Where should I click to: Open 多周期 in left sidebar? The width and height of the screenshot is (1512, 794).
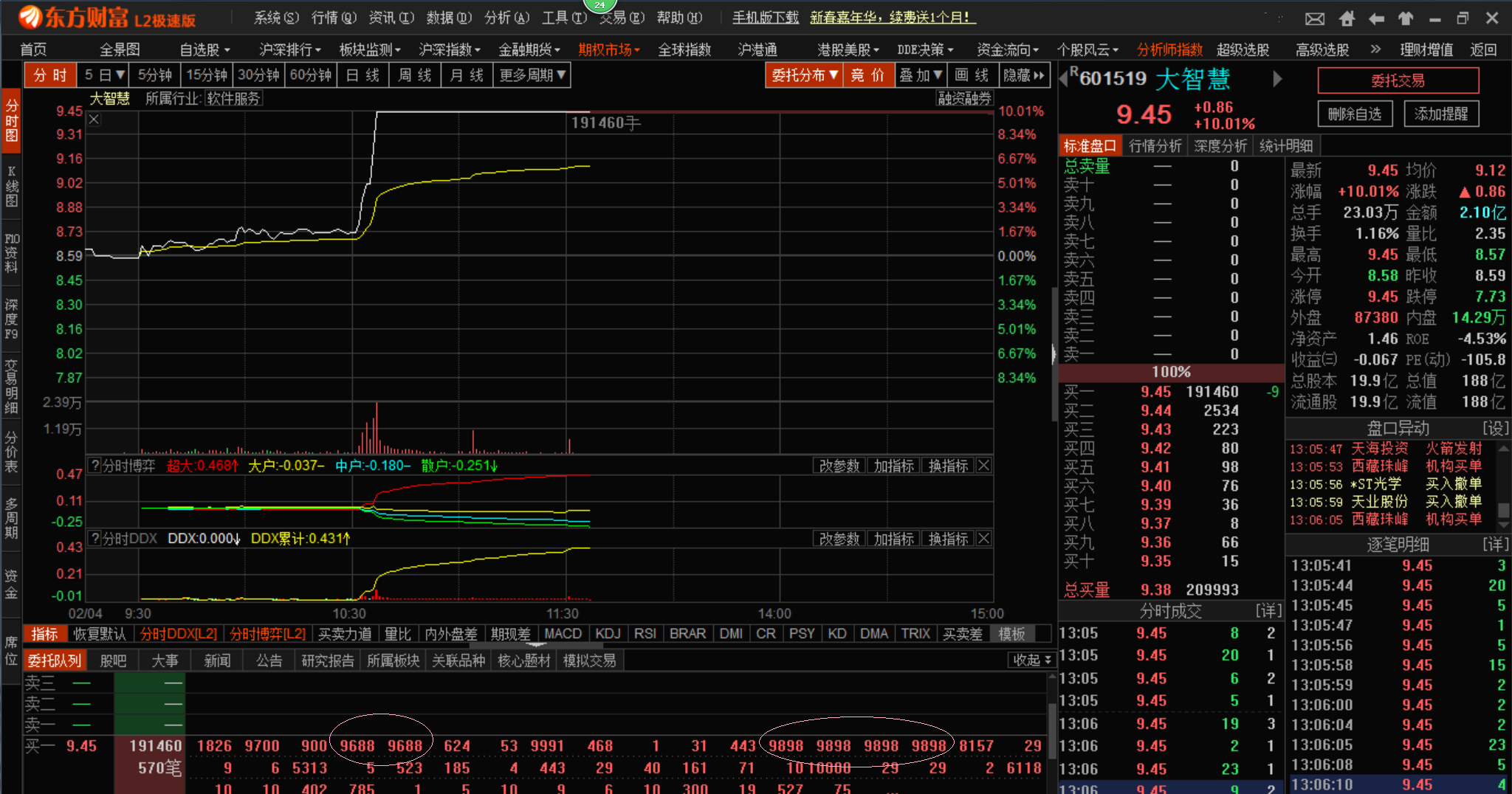click(11, 518)
